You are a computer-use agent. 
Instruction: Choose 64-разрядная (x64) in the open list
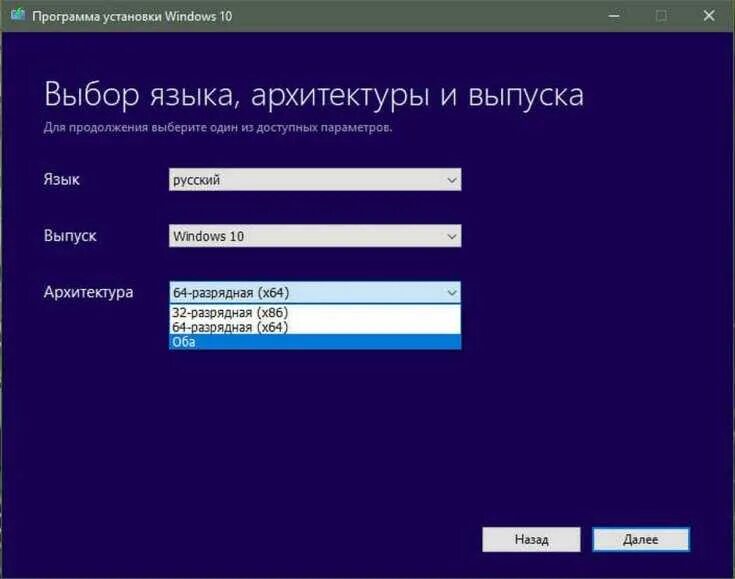tap(315, 327)
